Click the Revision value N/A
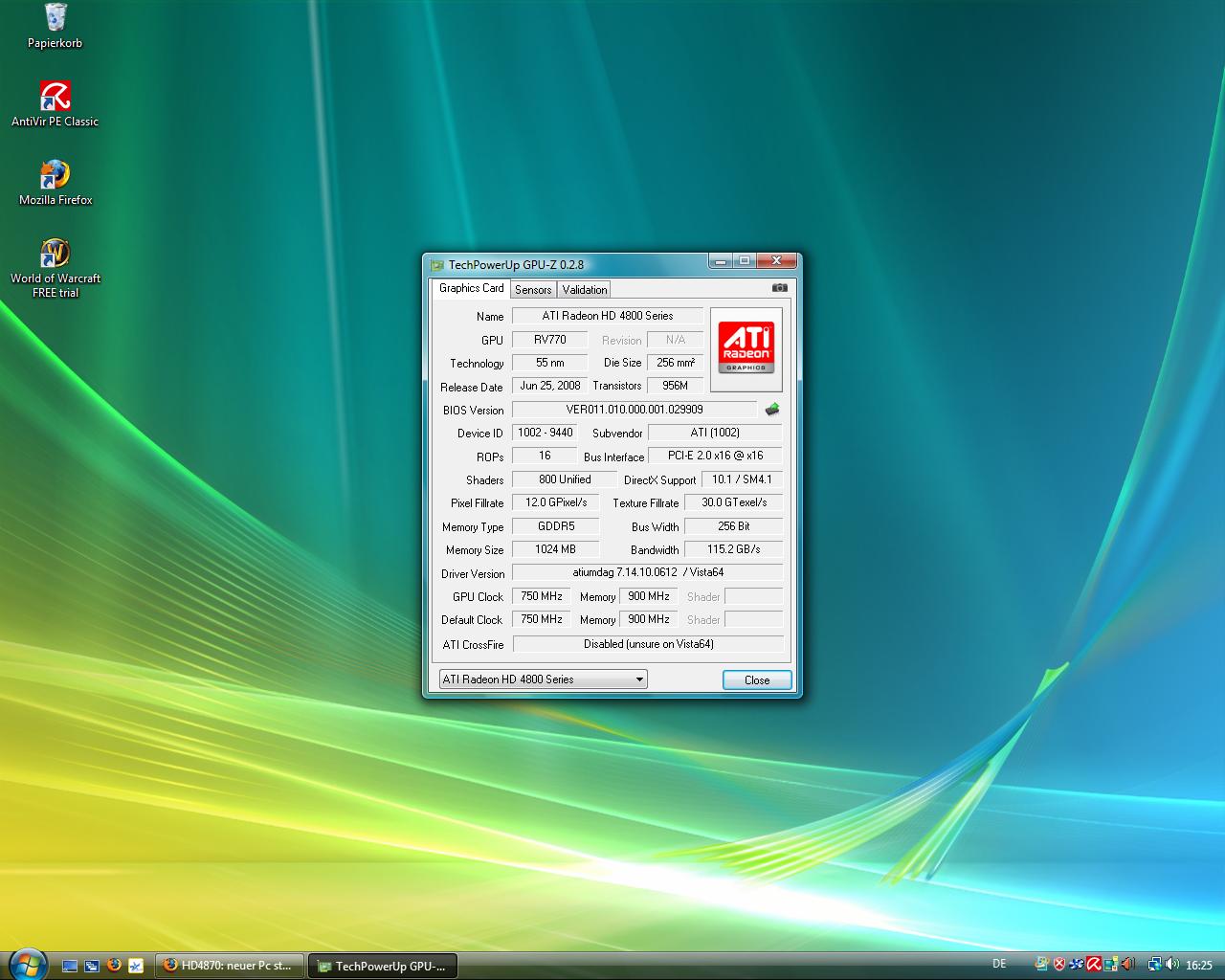This screenshot has height=980, width=1225. (x=676, y=340)
